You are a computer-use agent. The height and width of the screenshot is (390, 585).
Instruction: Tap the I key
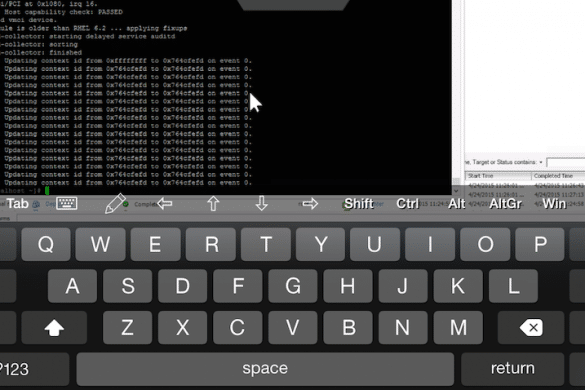tap(430, 244)
